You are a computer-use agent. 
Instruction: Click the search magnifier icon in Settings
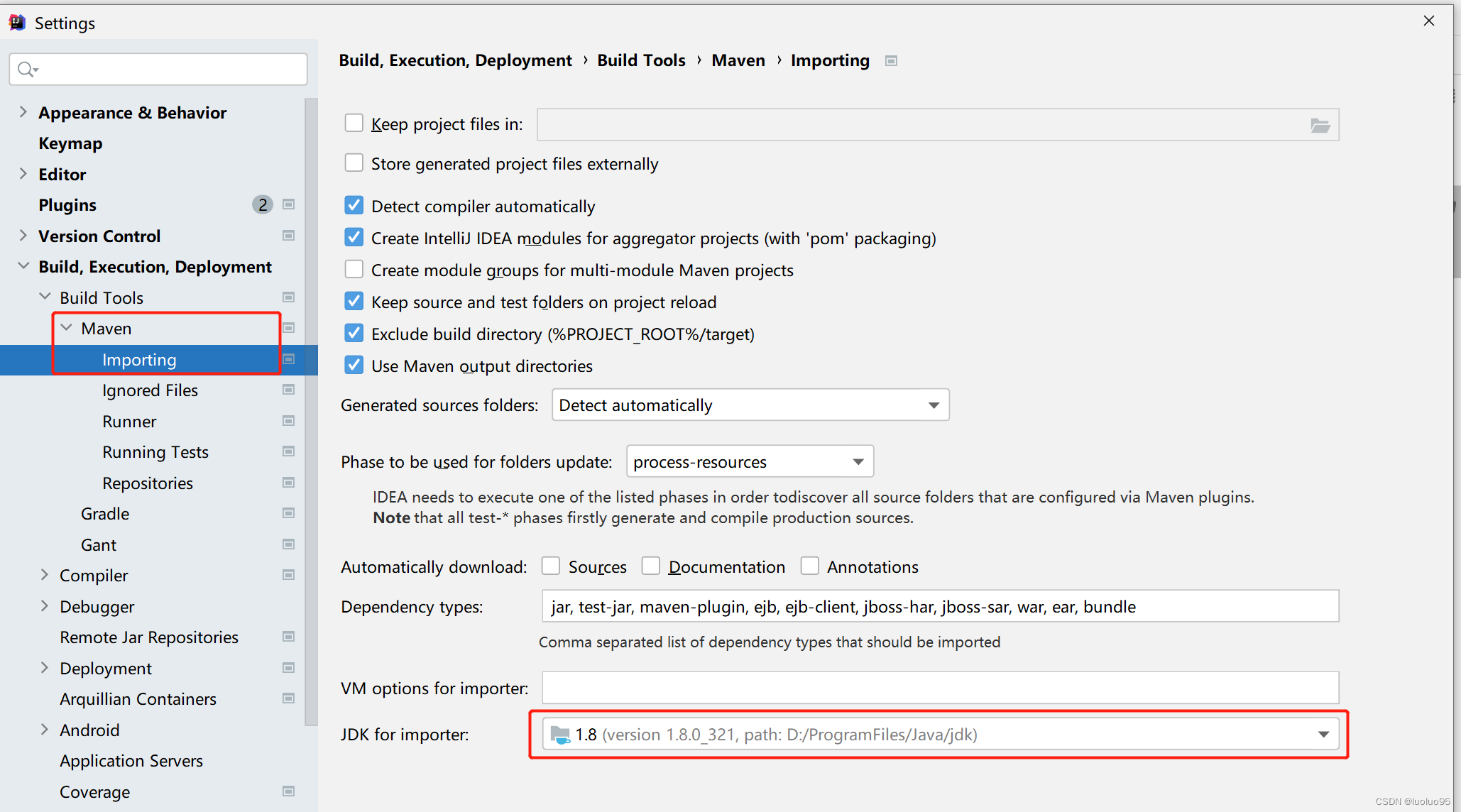(26, 69)
